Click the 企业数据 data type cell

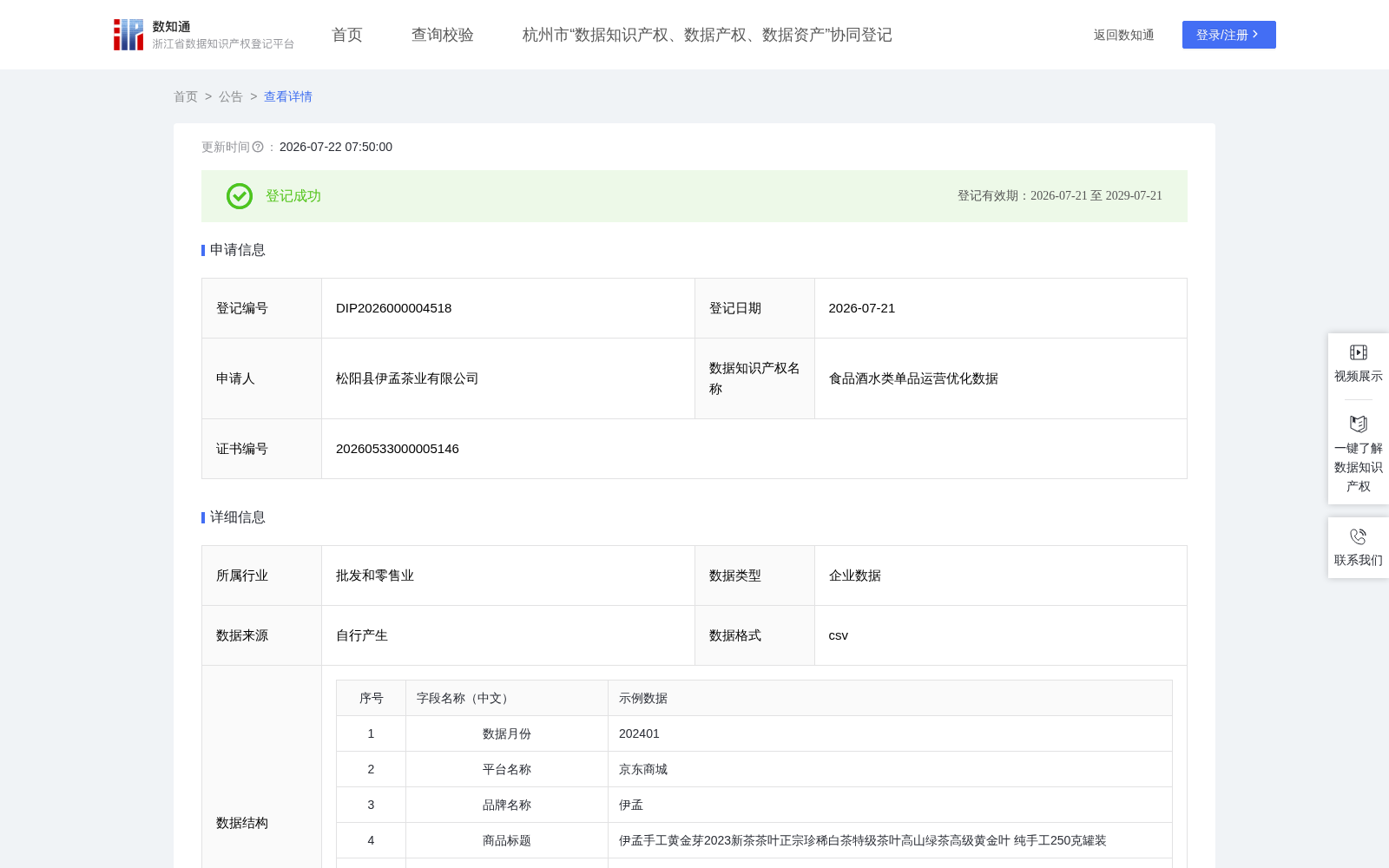[1001, 575]
